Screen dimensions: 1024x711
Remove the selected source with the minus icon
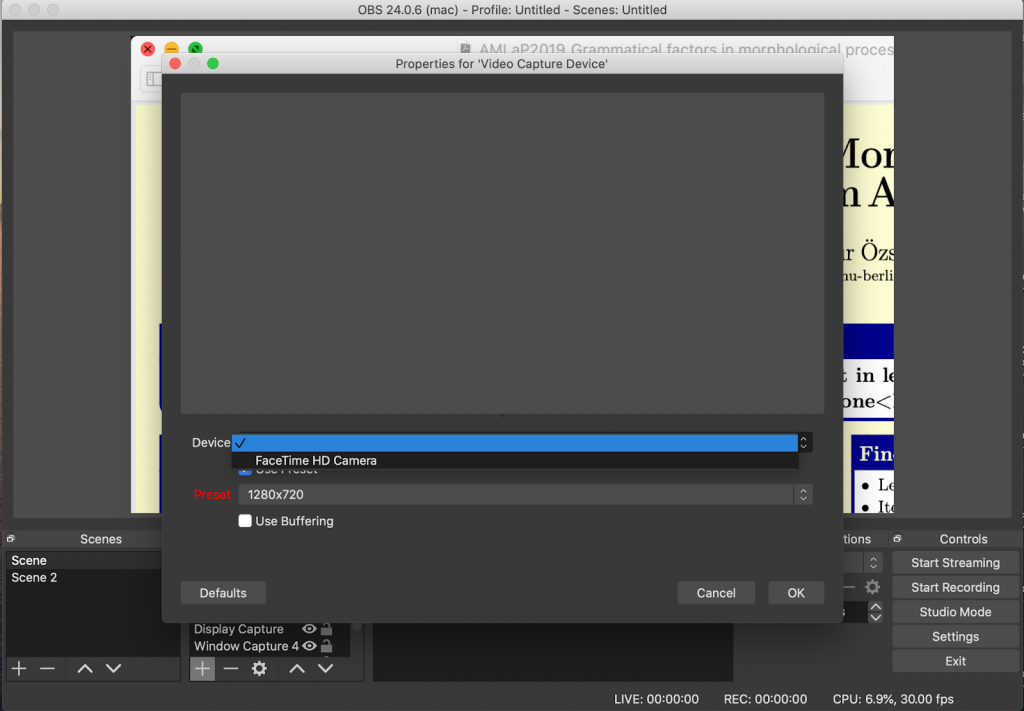point(231,669)
